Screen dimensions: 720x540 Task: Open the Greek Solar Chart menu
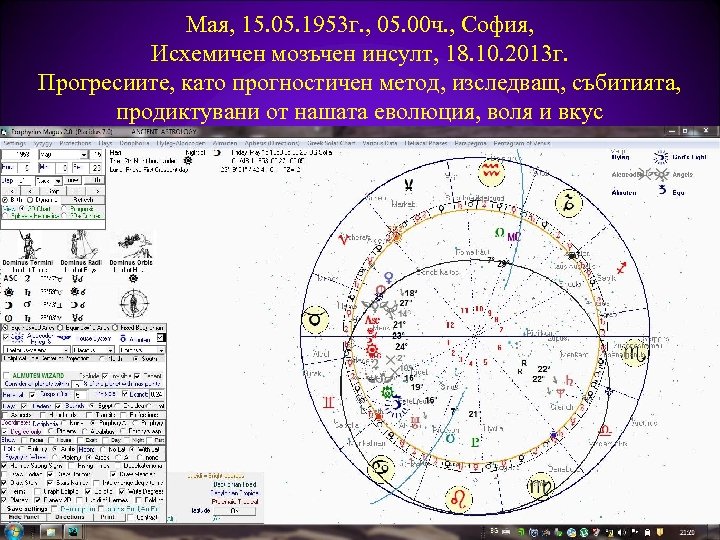click(x=331, y=143)
